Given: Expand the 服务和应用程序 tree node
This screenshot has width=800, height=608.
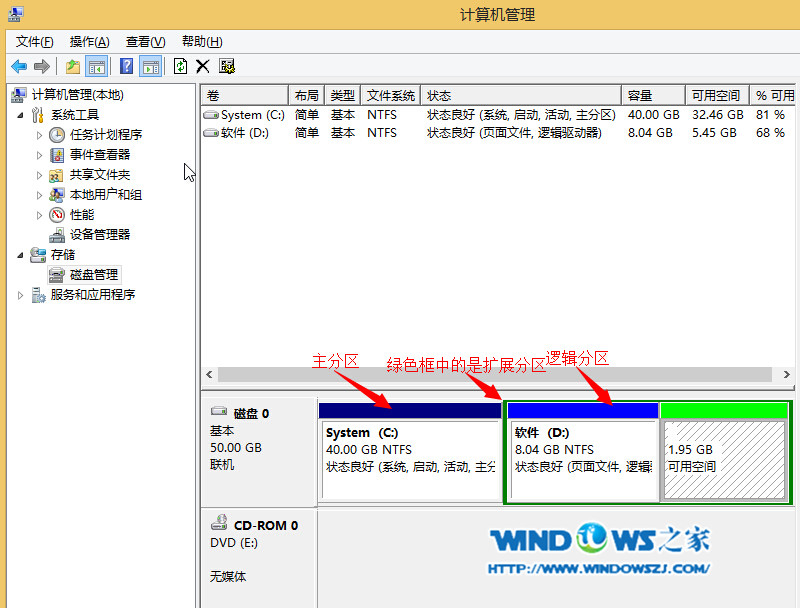Looking at the screenshot, I should point(22,295).
